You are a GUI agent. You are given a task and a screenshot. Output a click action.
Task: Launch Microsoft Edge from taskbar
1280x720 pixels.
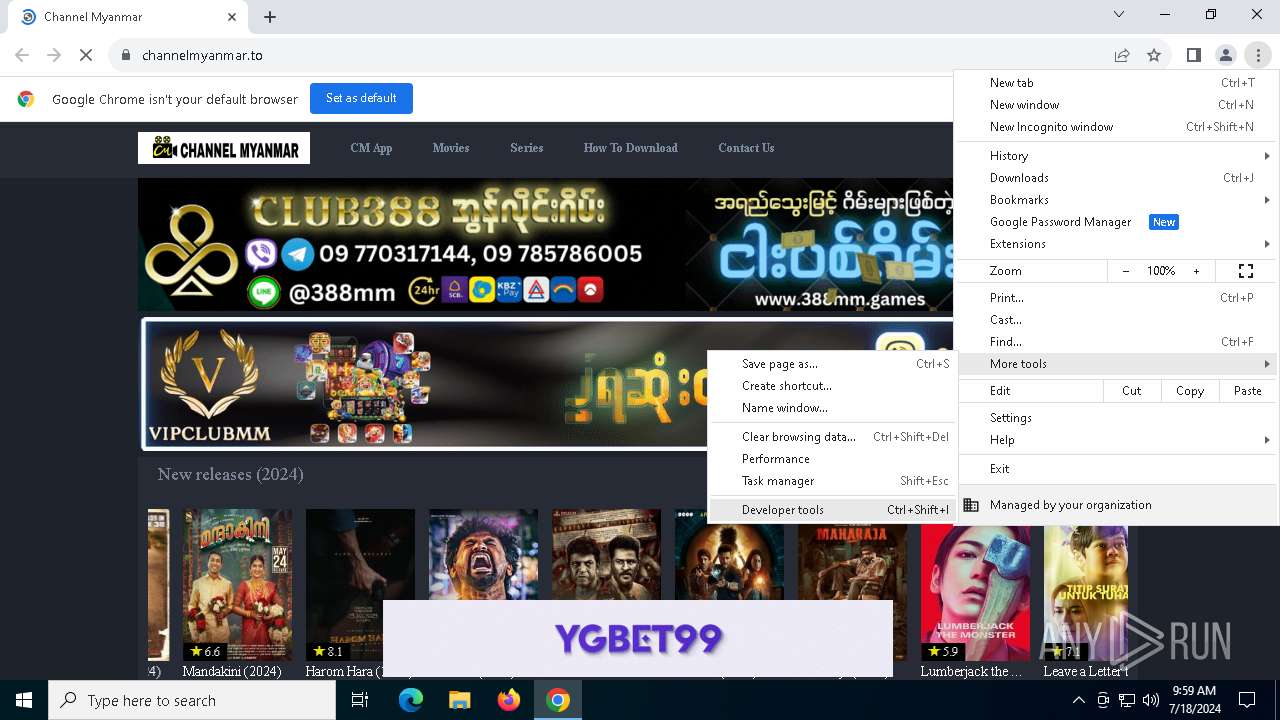411,700
